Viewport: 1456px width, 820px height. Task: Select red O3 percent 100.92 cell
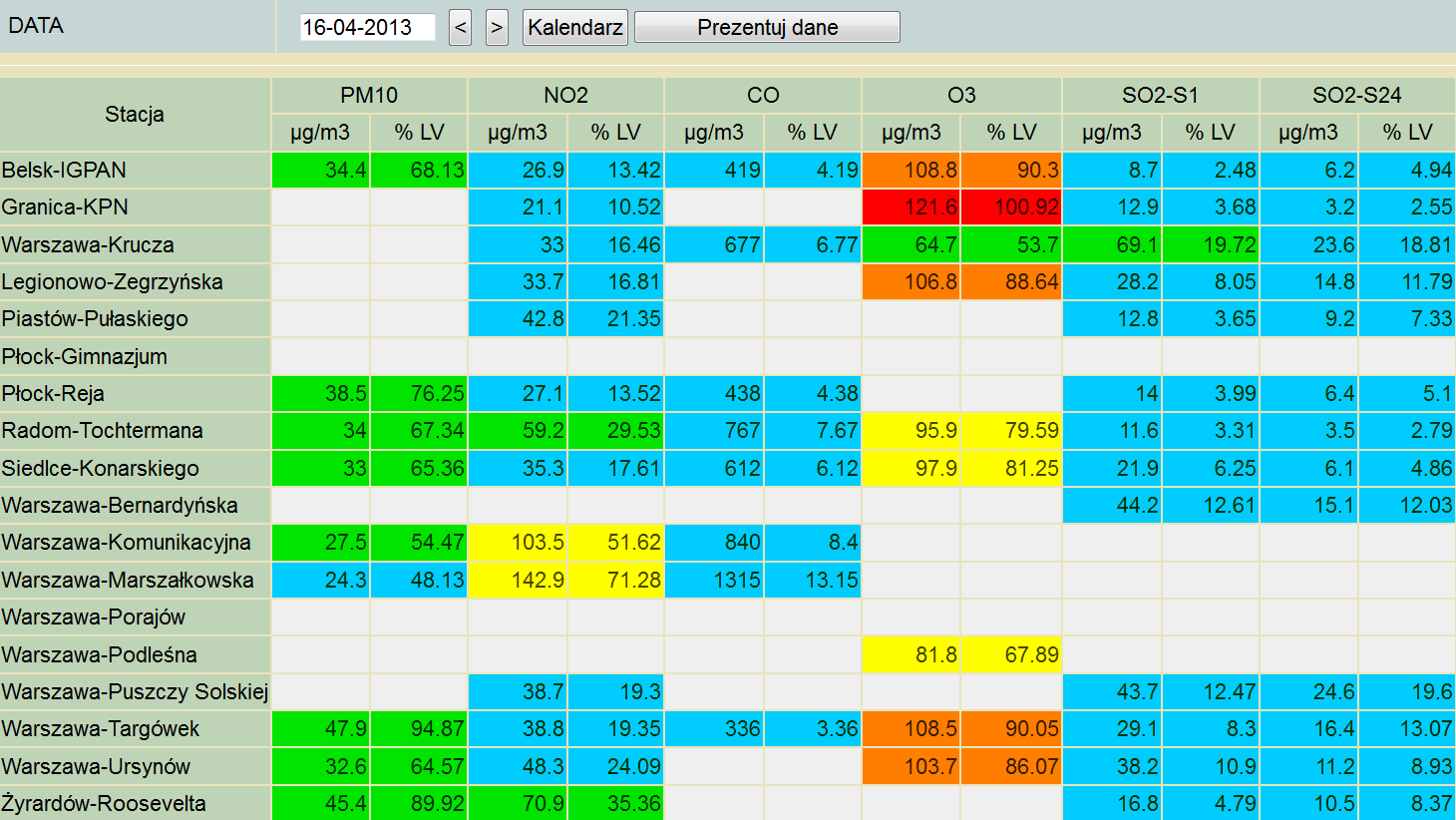point(1011,206)
